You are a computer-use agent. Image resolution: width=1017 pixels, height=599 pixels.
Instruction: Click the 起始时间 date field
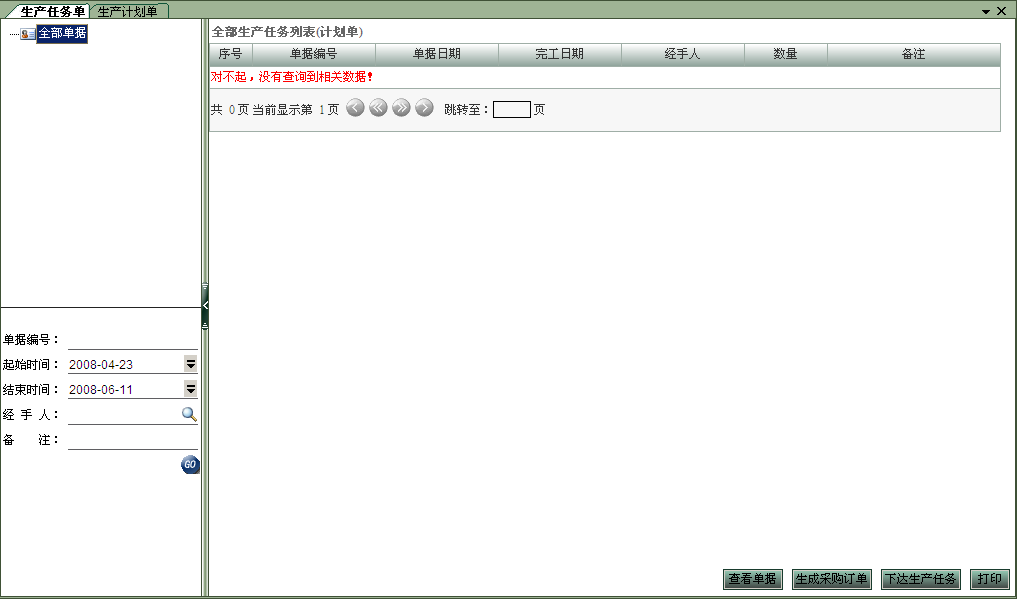[x=126, y=364]
